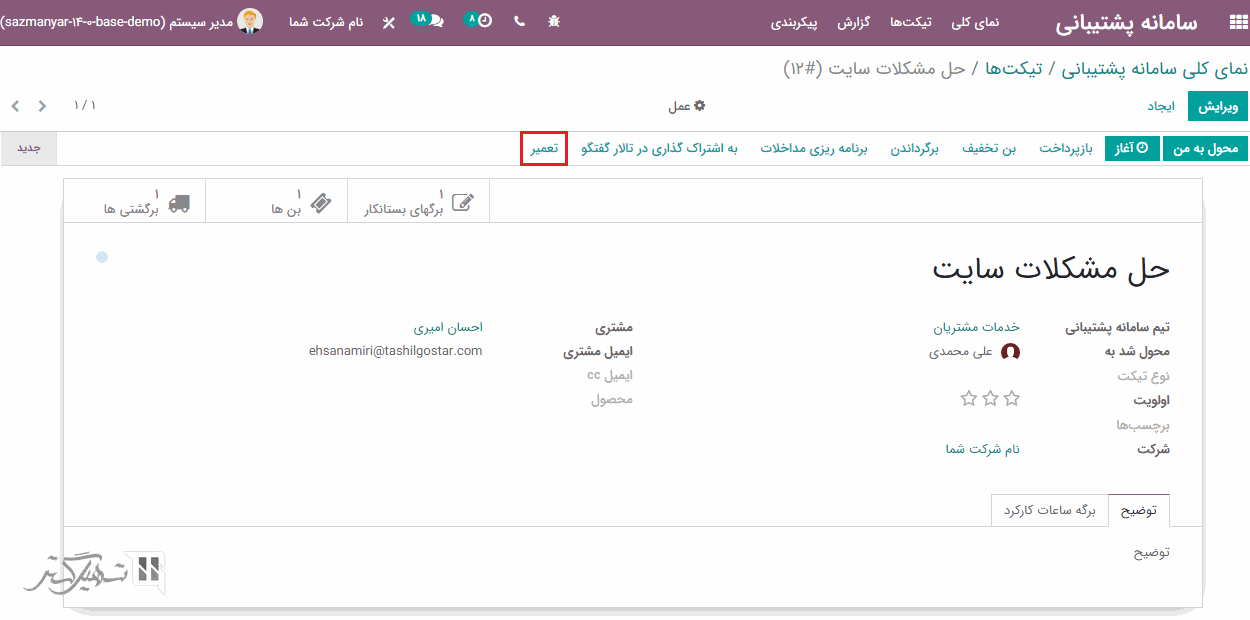This screenshot has width=1250, height=620.
Task: Open the پیکربندی menu
Action: pos(794,21)
